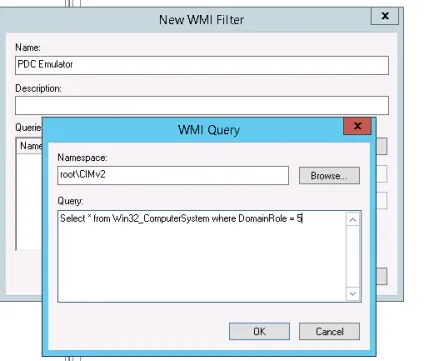Click the empty Description field
424x361 pixels.
(x=202, y=105)
